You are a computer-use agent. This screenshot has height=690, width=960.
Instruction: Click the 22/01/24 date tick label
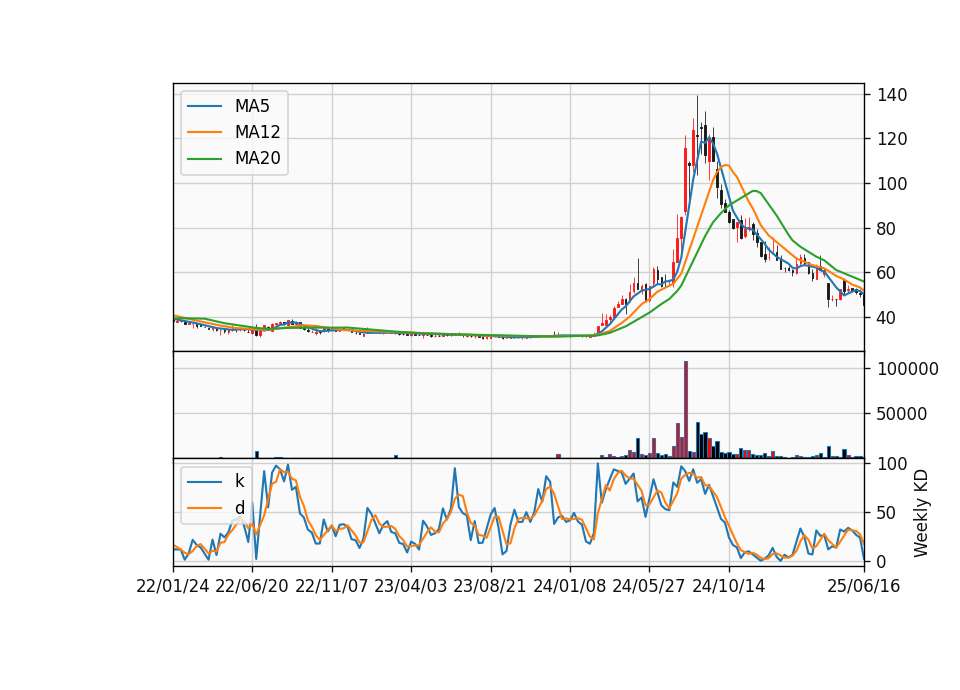[x=173, y=587]
